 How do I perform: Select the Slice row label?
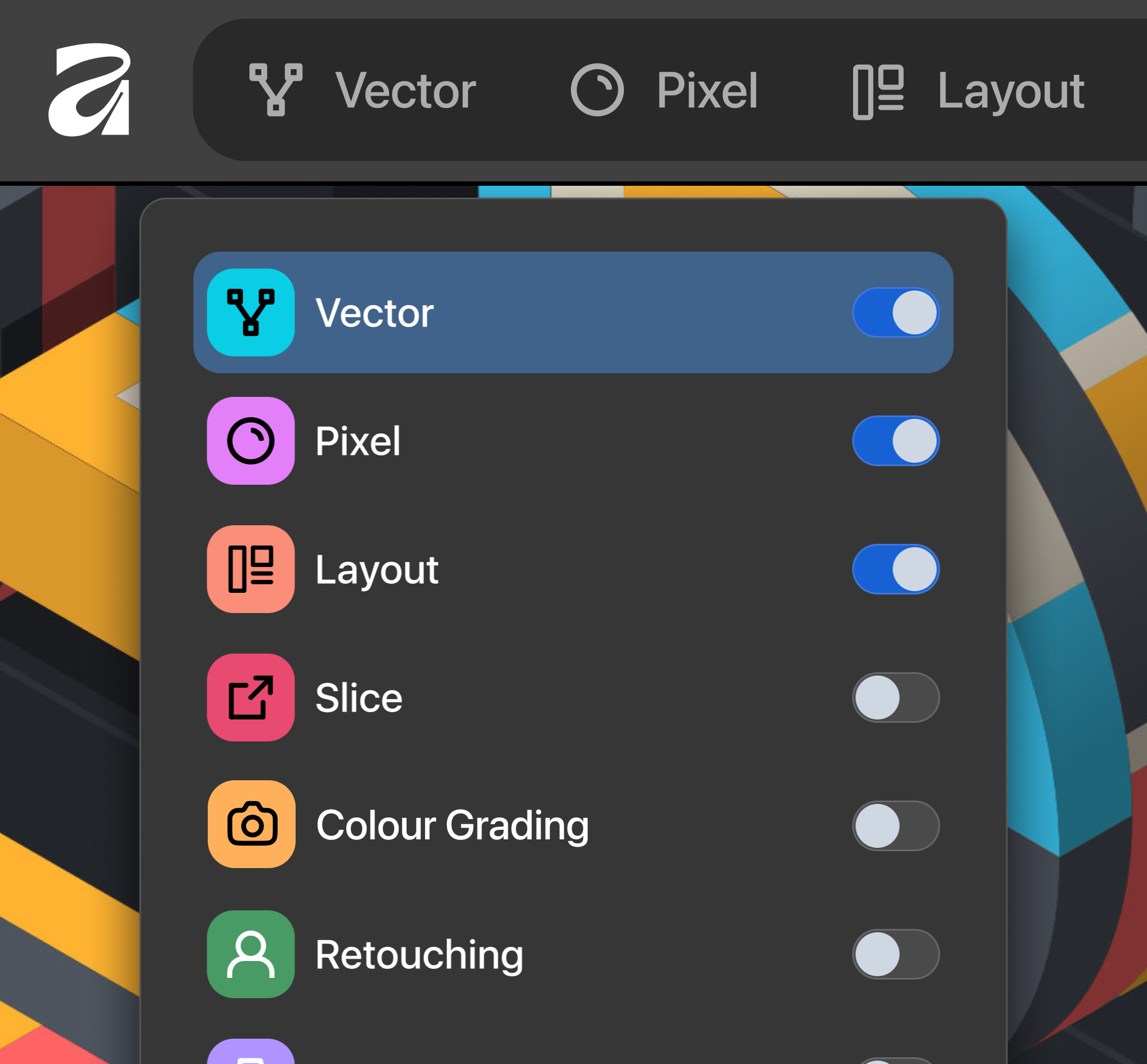[359, 698]
